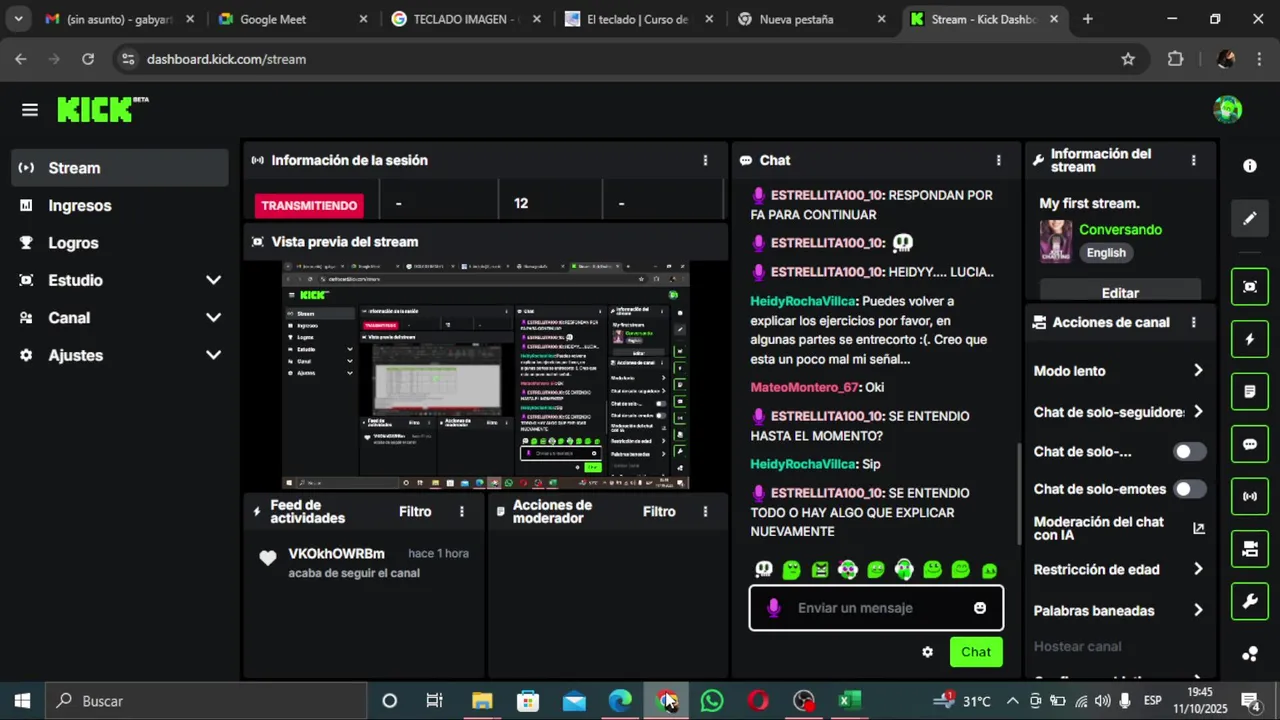Screen dimensions: 1280x720
Task: Open the Acciones de canal three-dot menu
Action: point(1193,322)
